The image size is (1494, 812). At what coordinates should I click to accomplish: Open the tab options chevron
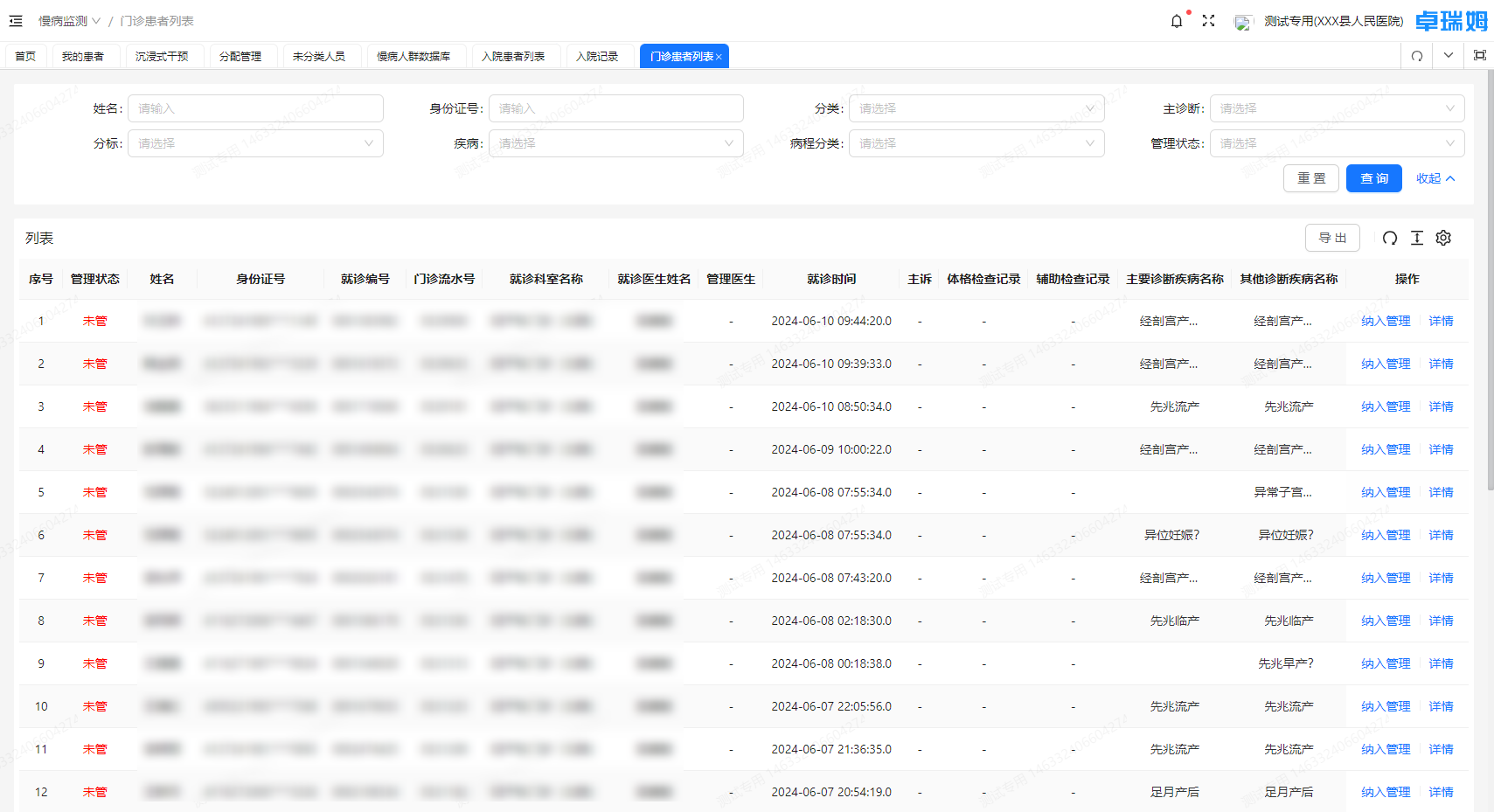(x=1449, y=55)
